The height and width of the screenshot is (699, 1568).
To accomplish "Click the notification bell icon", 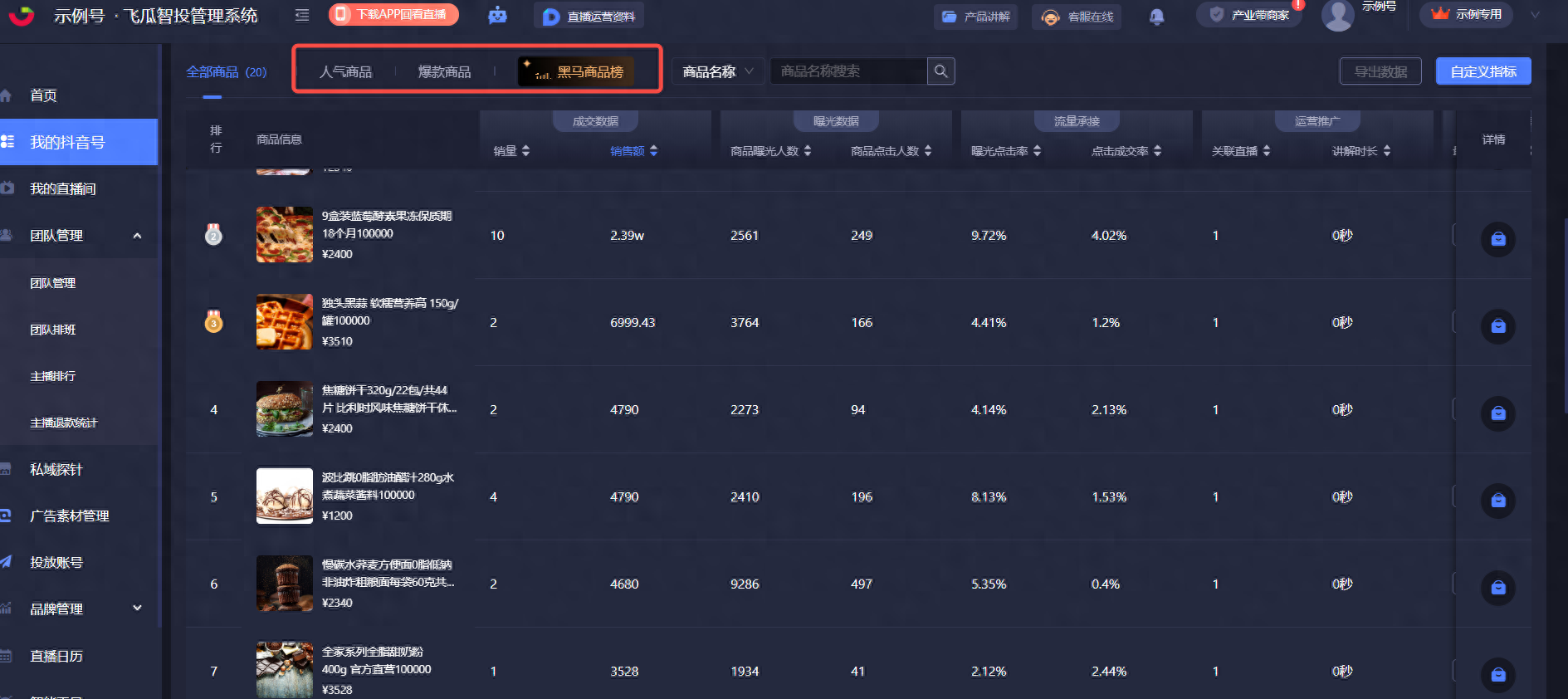I will pos(1156,17).
